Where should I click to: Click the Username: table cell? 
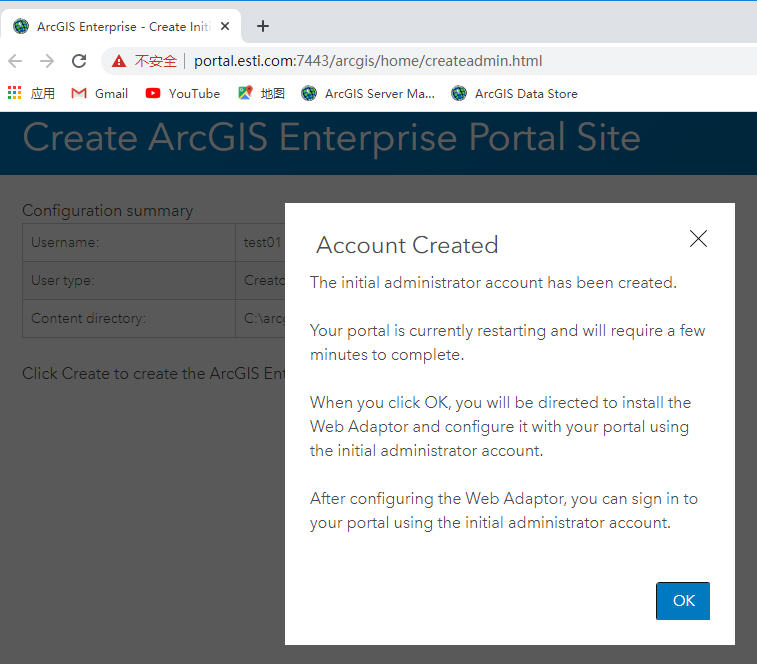tap(129, 242)
